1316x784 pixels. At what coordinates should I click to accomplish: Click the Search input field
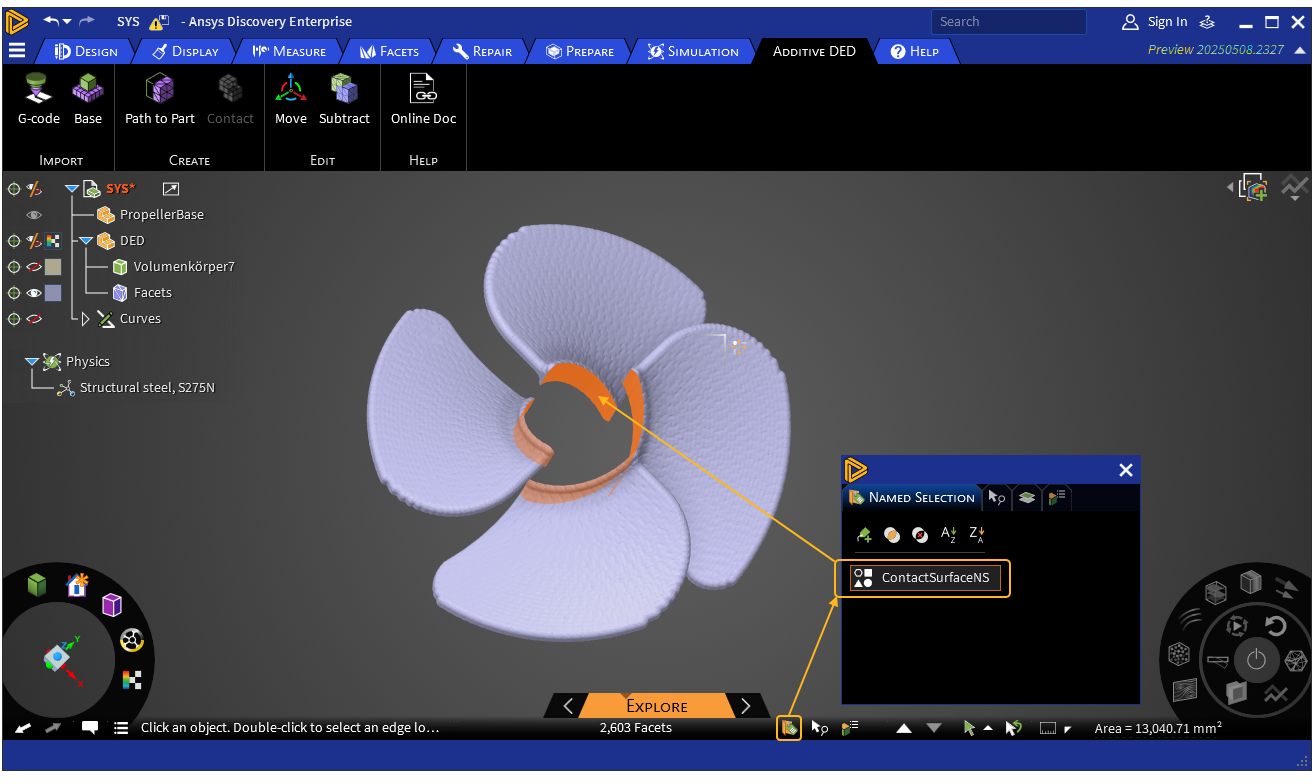click(1008, 22)
